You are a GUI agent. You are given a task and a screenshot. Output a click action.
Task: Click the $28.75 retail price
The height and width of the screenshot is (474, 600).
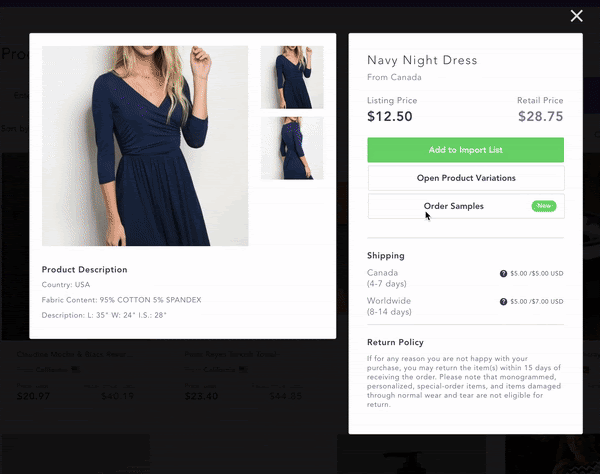pyautogui.click(x=541, y=116)
